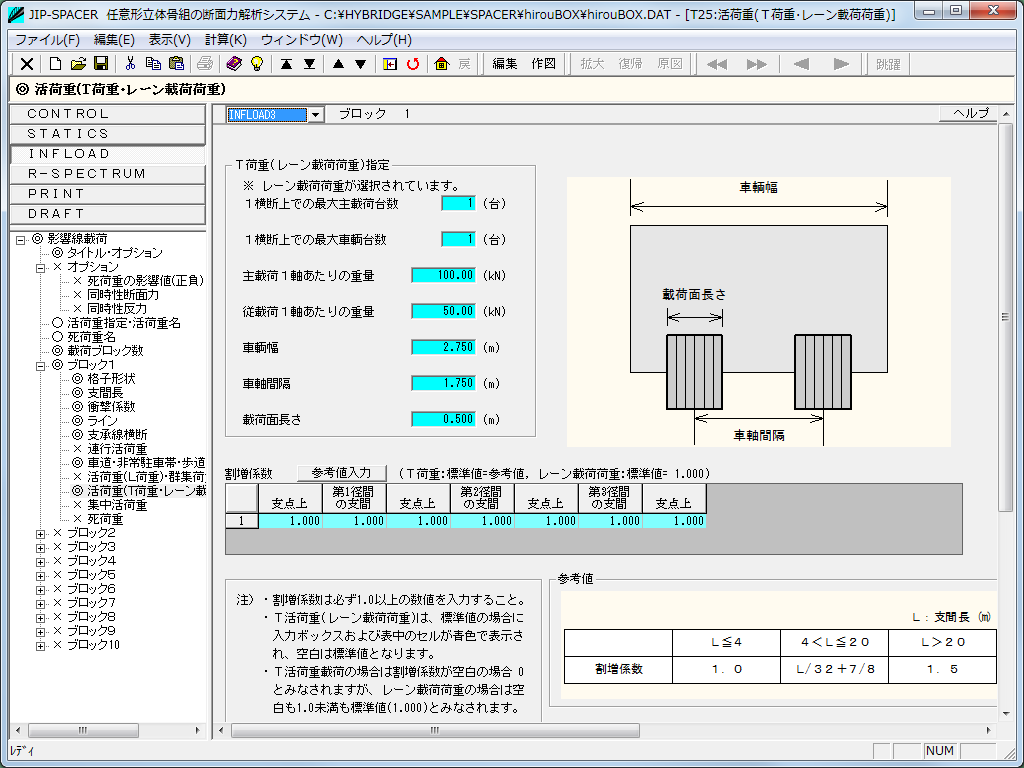Expand the ブロック2 tree node
The image size is (1024, 768).
click(x=41, y=534)
